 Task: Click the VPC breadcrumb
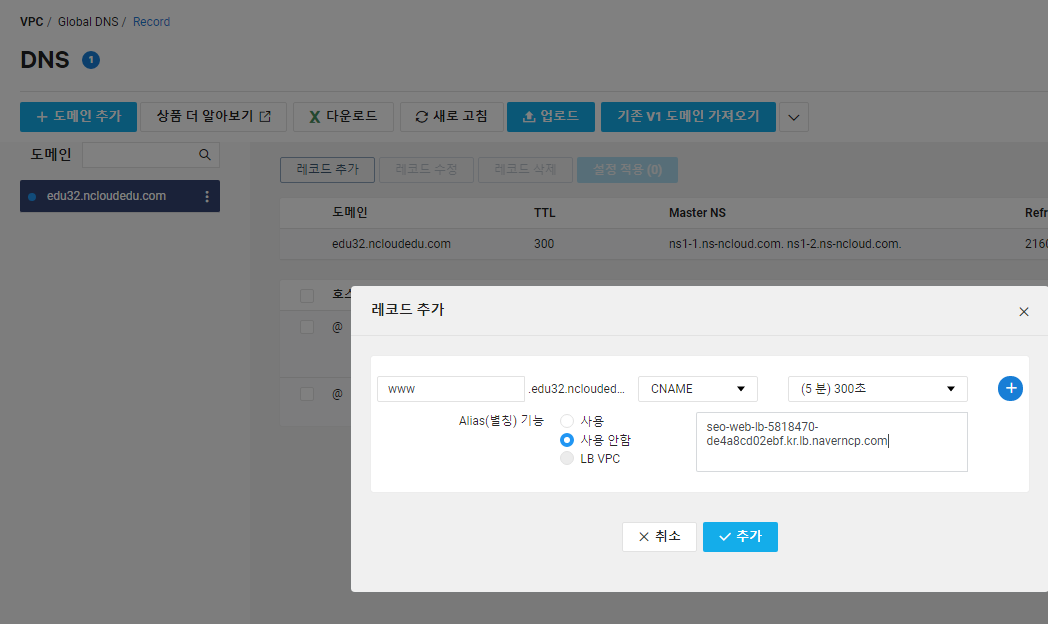pyautogui.click(x=31, y=22)
